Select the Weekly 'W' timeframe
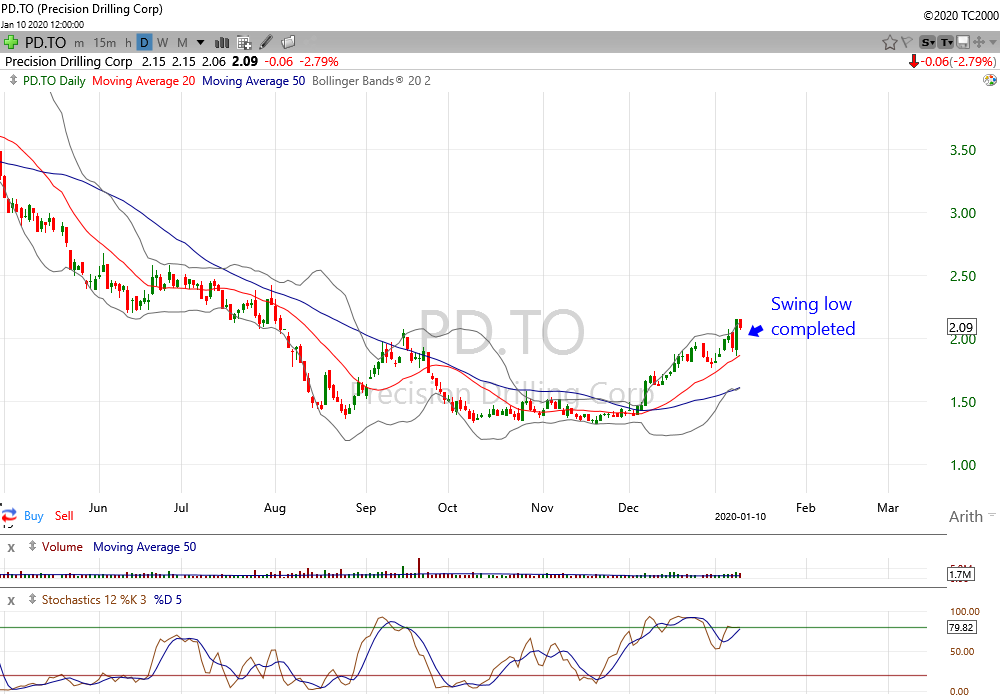 [x=163, y=43]
